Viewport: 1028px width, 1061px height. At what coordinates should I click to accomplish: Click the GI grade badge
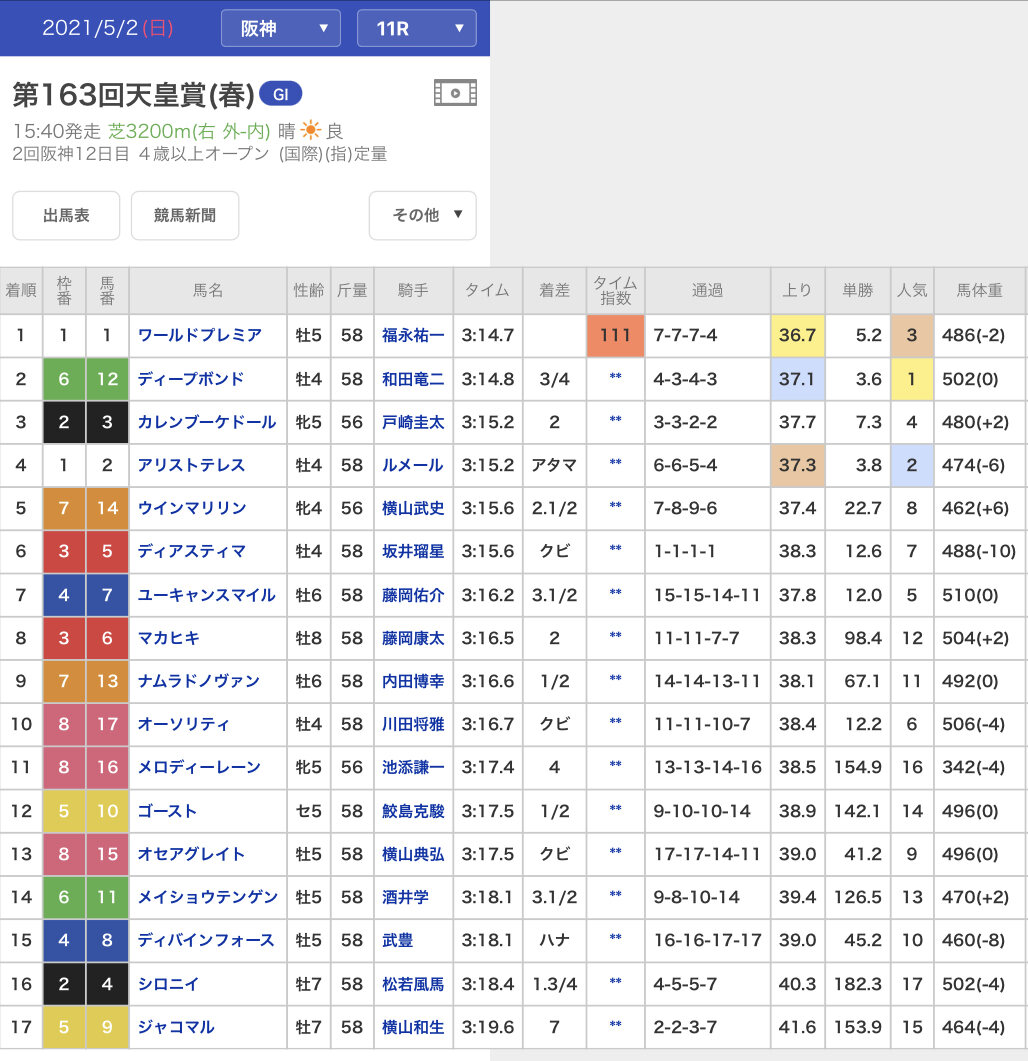tap(280, 94)
